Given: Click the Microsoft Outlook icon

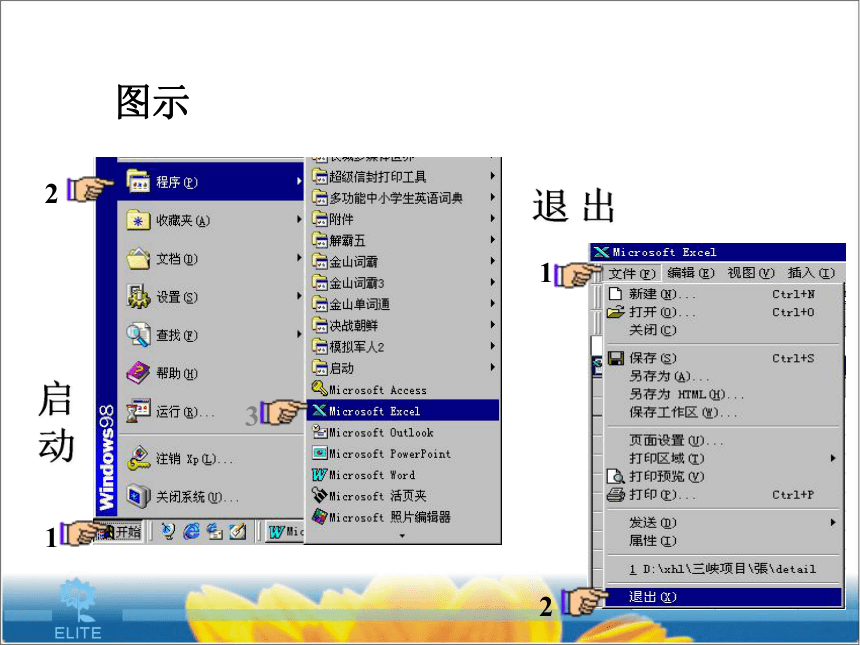Looking at the screenshot, I should point(320,432).
